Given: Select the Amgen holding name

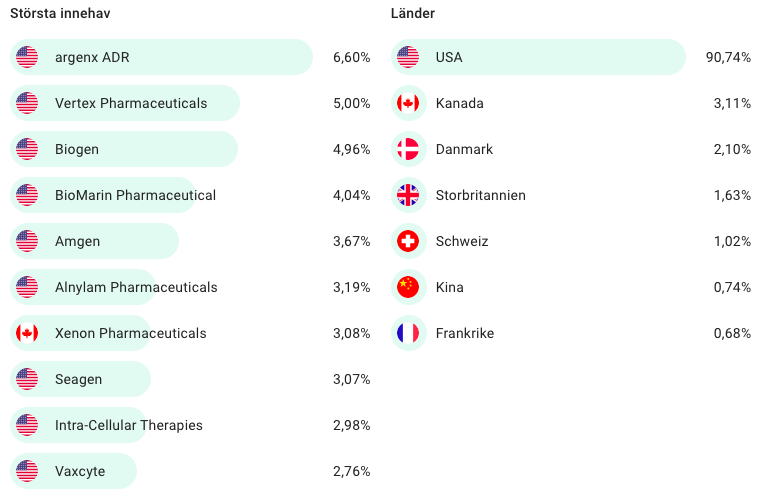Looking at the screenshot, I should 78,241.
